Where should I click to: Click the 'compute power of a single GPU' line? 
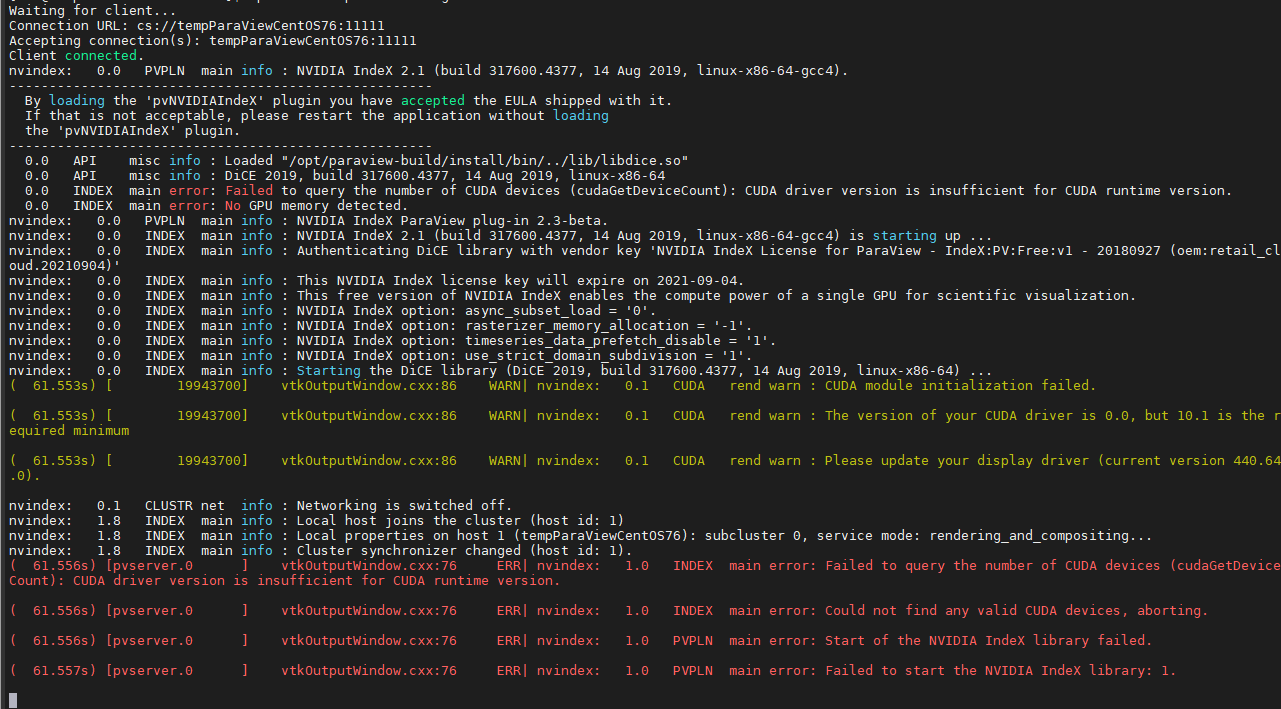coord(573,295)
